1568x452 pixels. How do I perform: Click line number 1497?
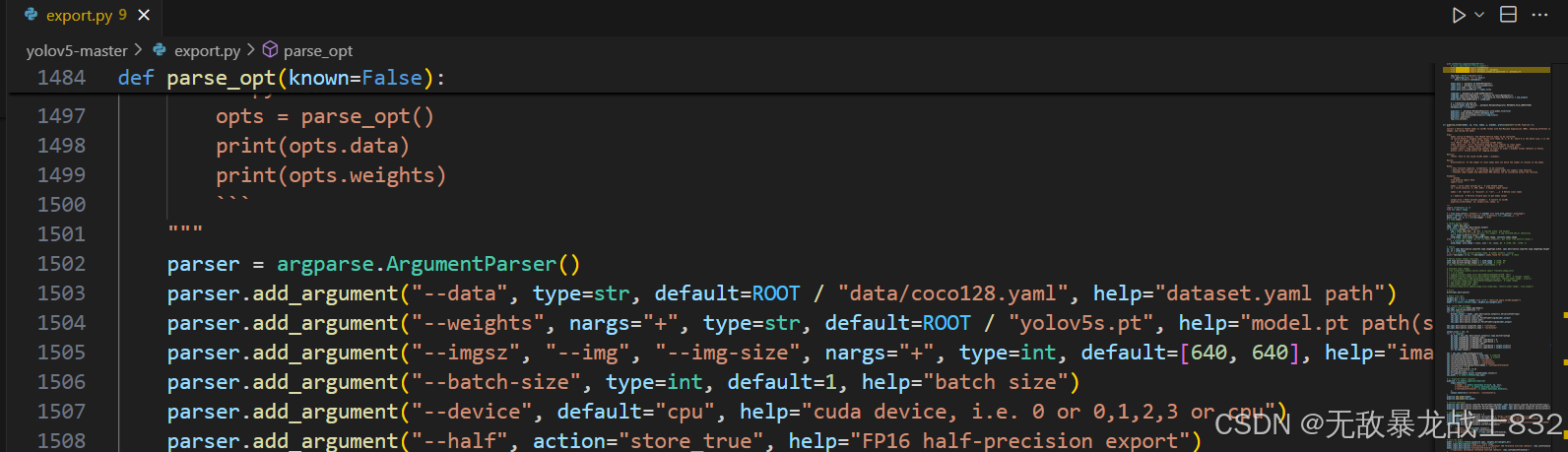(x=61, y=116)
